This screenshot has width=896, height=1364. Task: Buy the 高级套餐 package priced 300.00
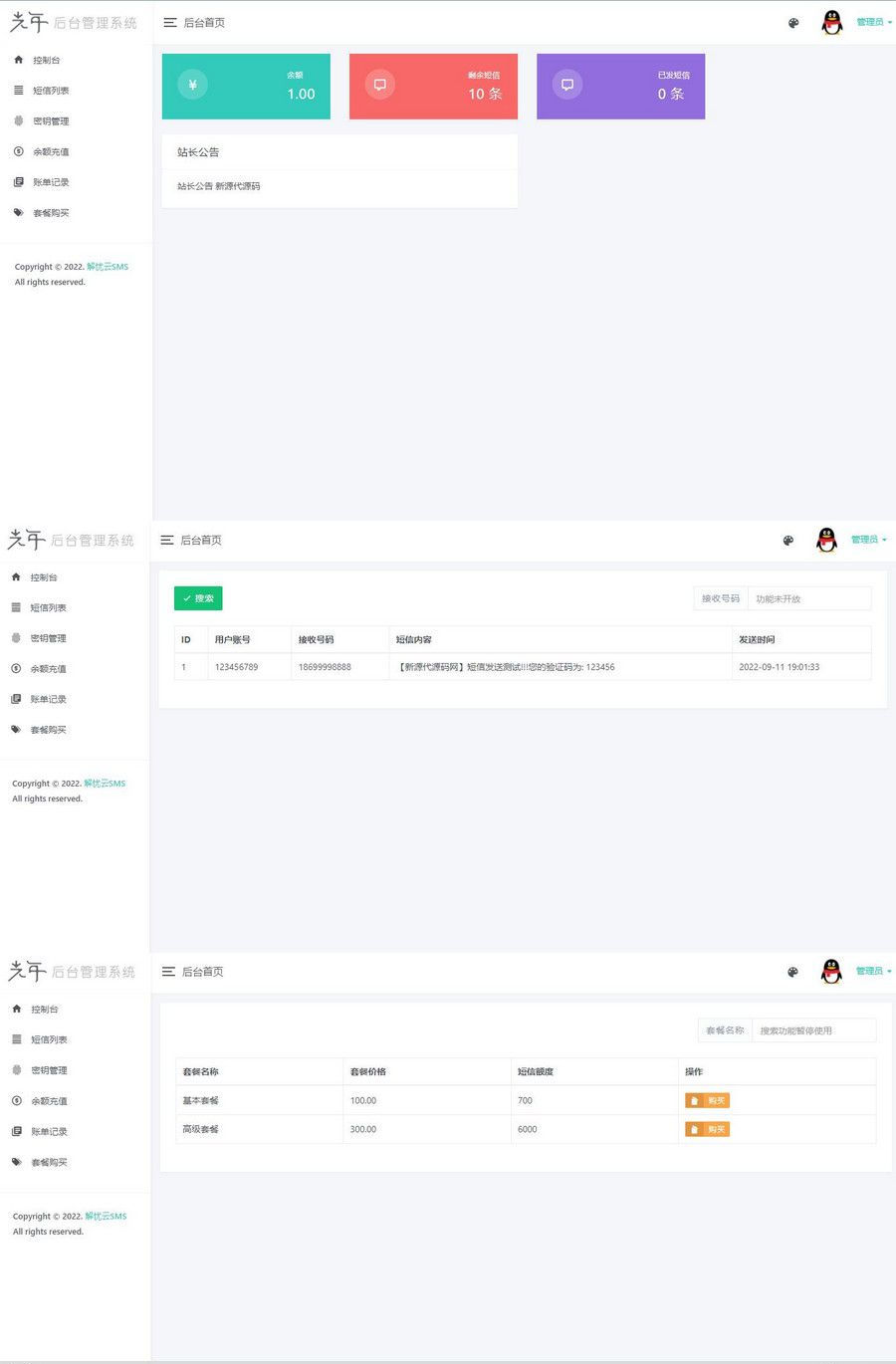coord(707,1129)
